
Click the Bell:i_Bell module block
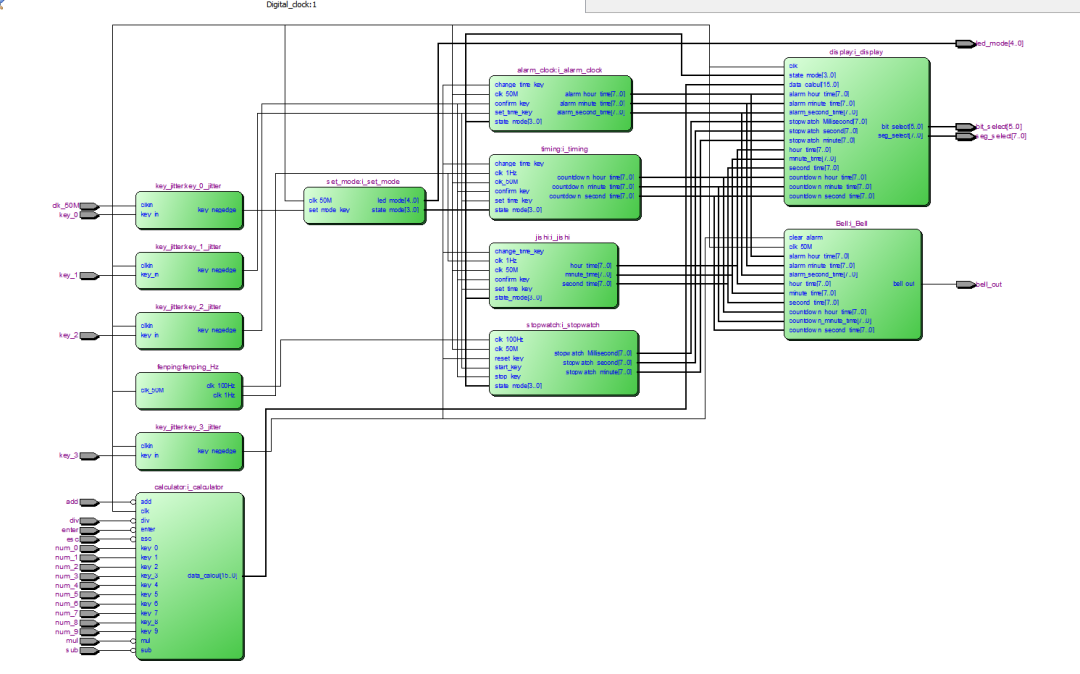852,285
